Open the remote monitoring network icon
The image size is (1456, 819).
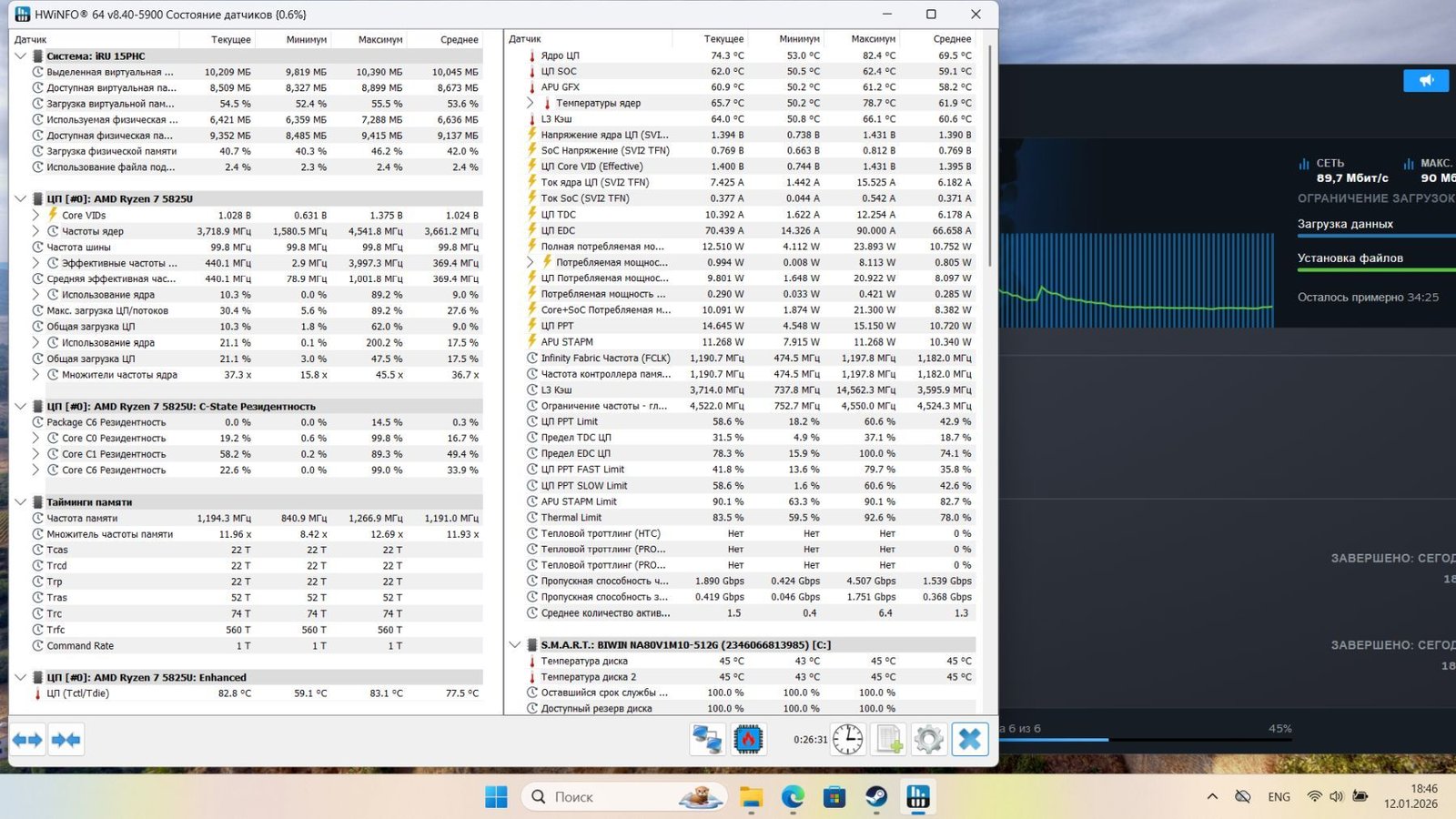tap(707, 740)
